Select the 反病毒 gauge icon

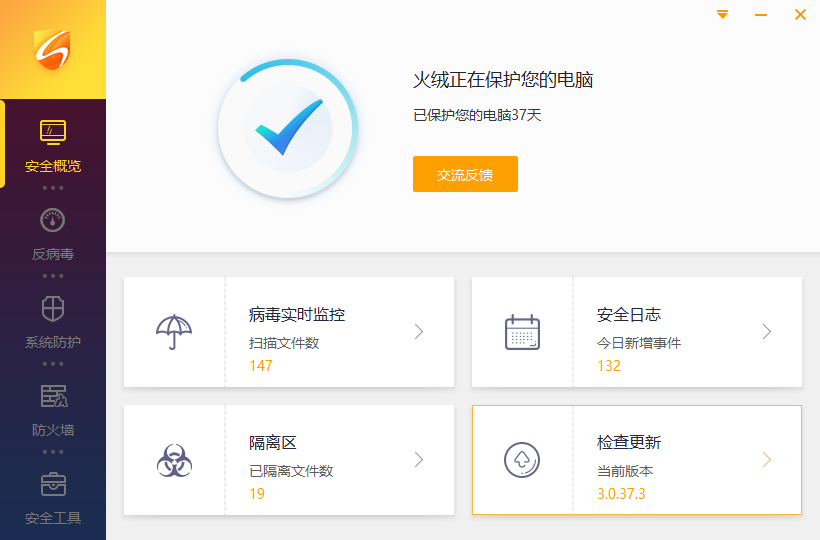(x=53, y=220)
